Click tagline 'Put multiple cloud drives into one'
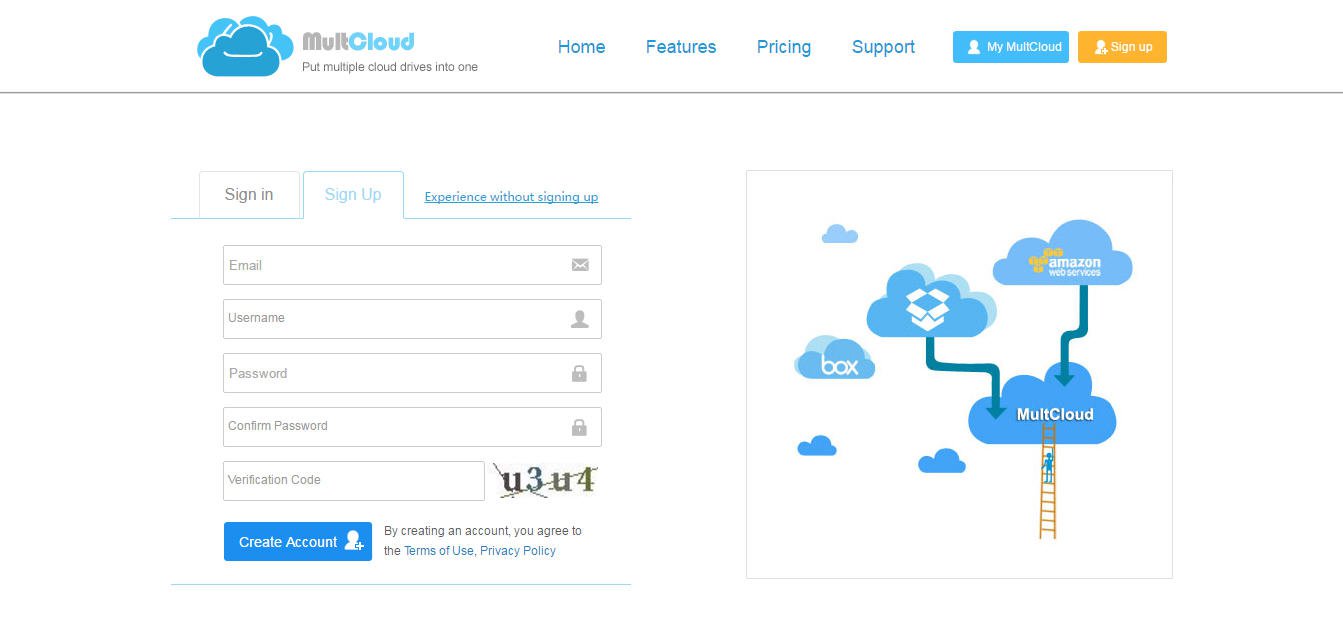1343x643 pixels. point(390,67)
